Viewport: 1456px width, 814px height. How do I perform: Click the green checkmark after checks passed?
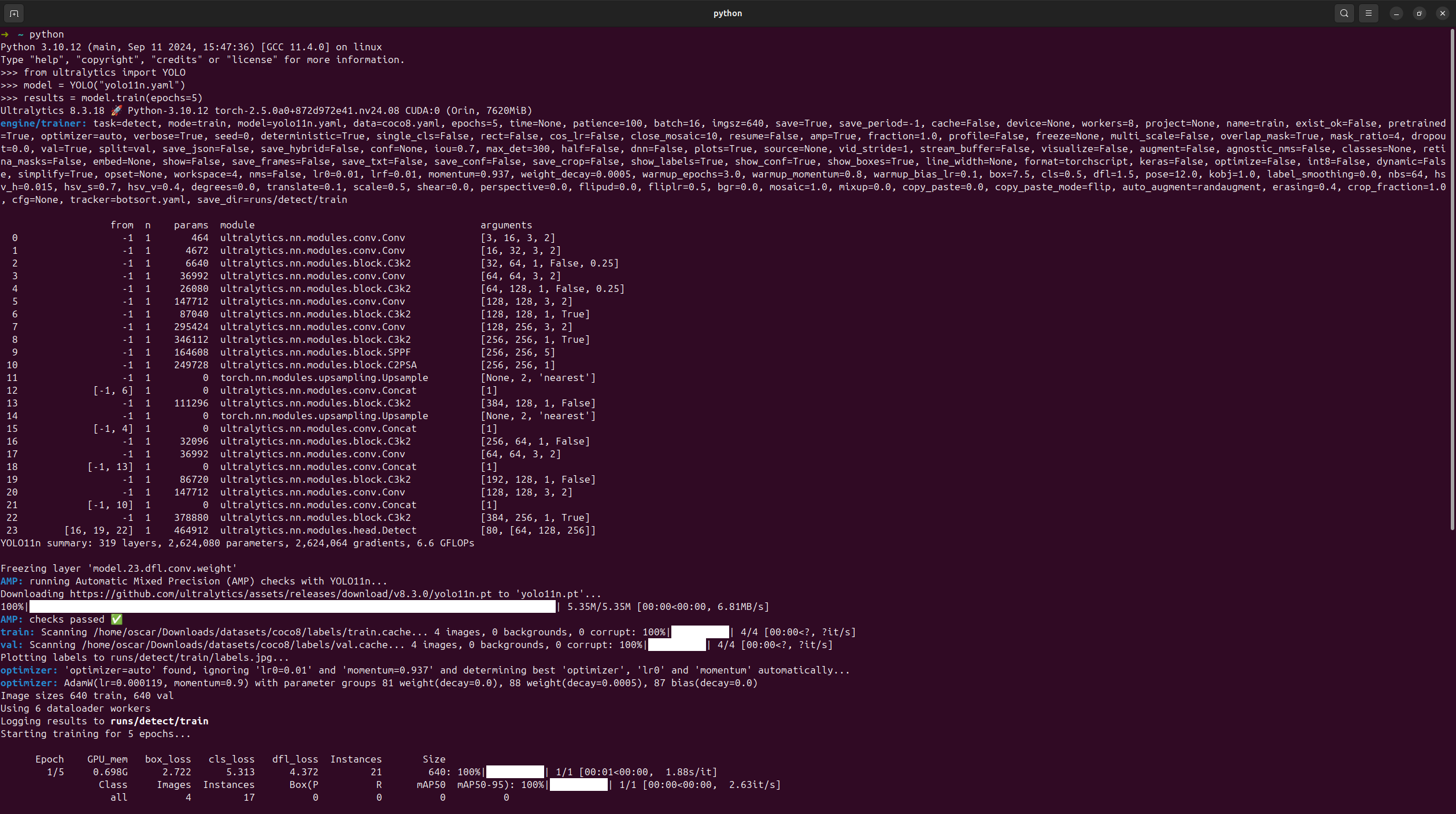coord(117,619)
